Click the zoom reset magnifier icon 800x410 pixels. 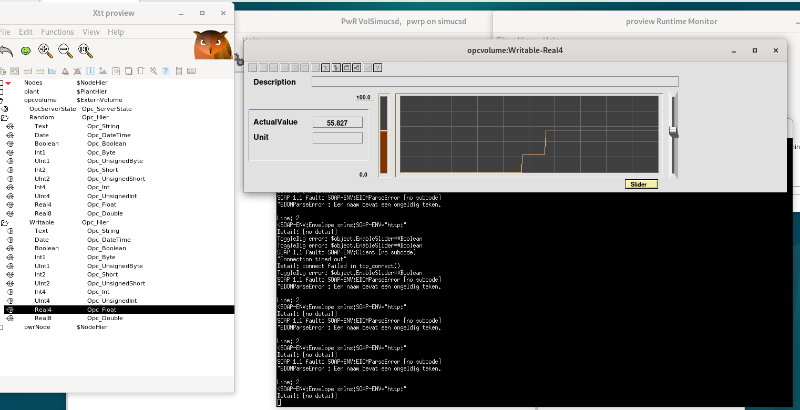(85, 50)
